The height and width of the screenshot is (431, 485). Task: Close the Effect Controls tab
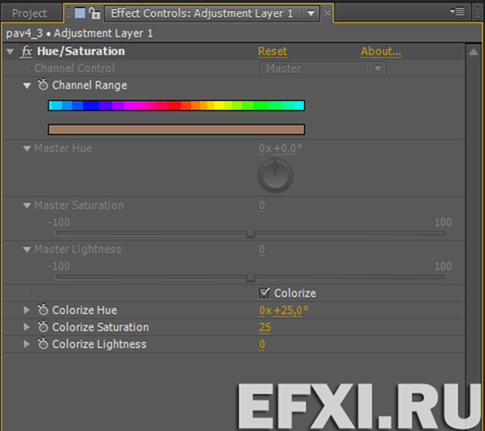click(x=328, y=13)
